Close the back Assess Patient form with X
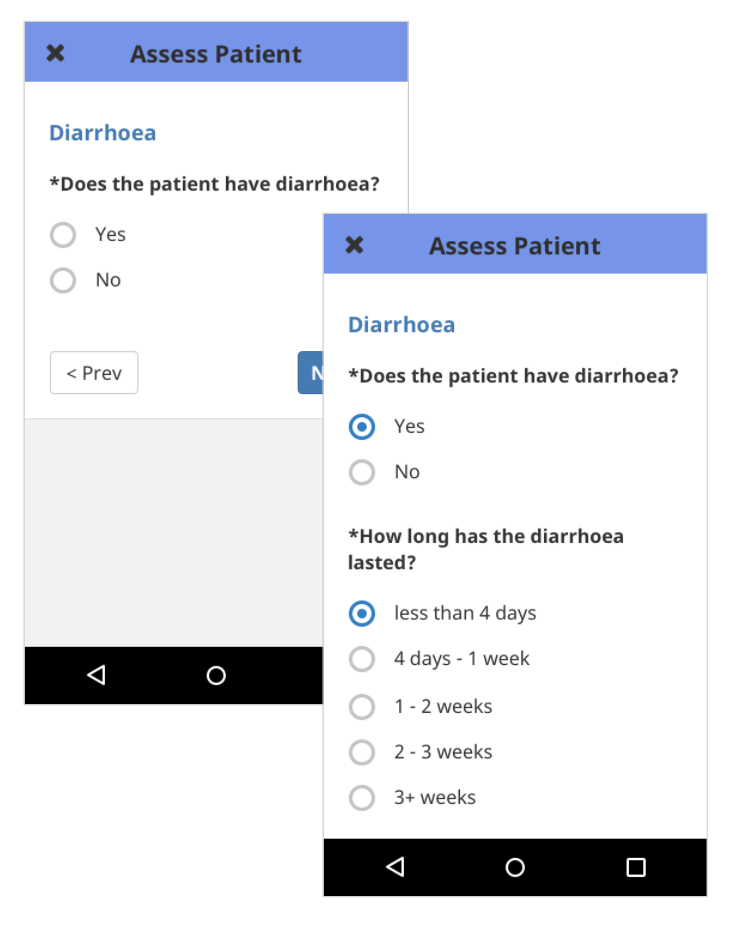 point(56,53)
